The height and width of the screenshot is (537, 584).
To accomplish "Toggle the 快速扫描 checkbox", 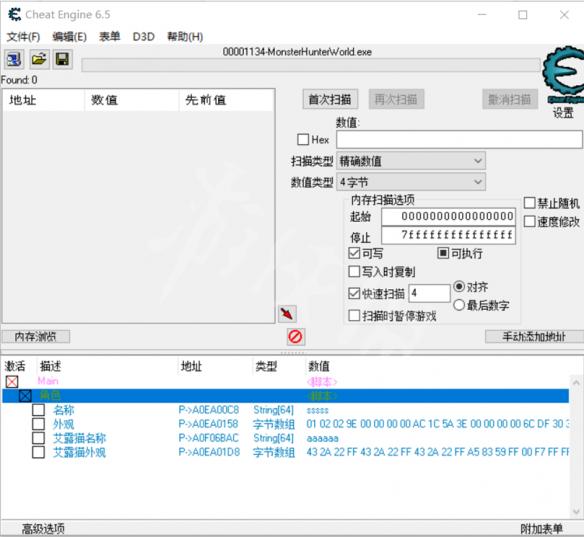I will tap(354, 293).
